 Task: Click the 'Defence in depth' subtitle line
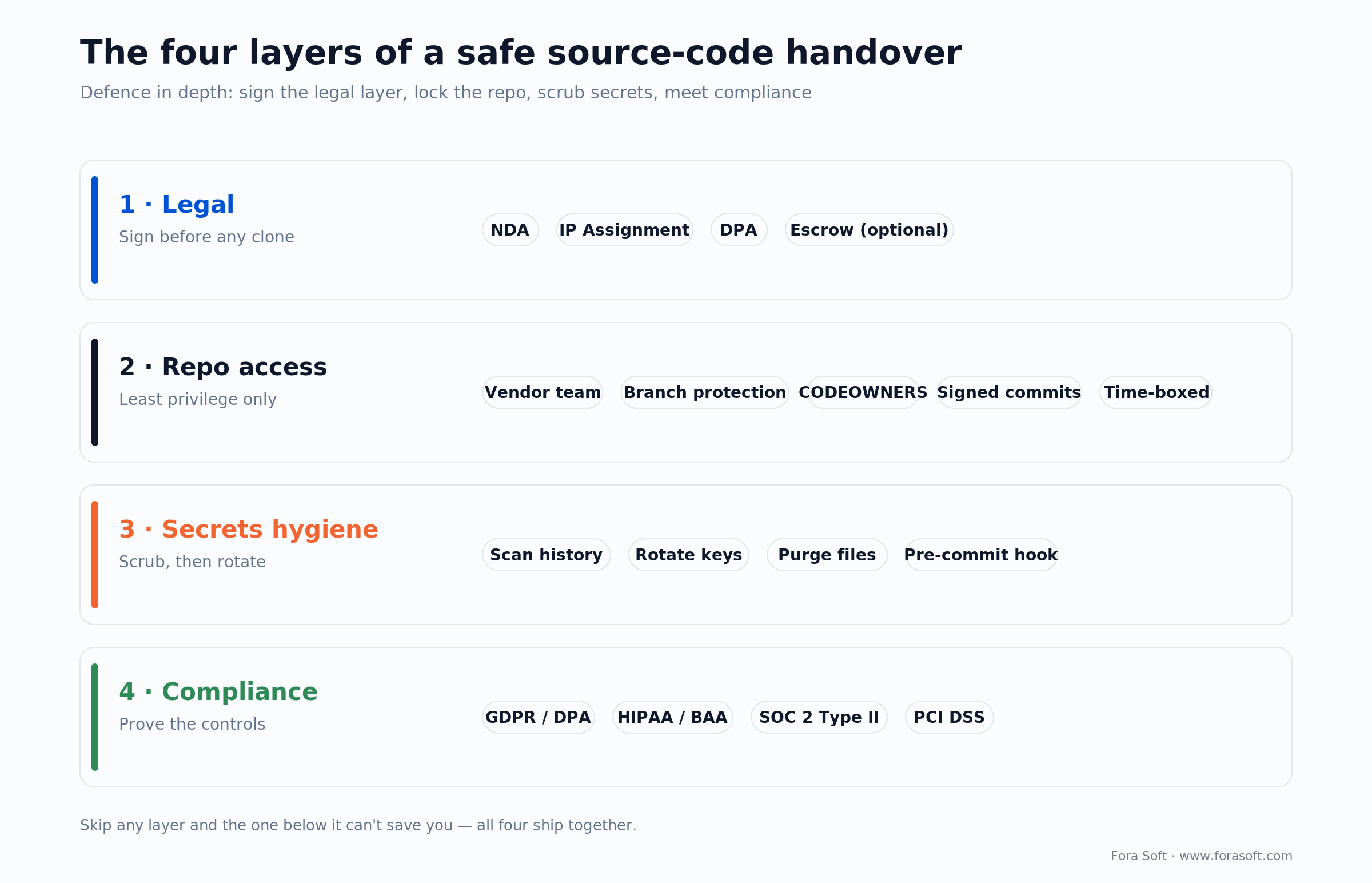[x=445, y=92]
